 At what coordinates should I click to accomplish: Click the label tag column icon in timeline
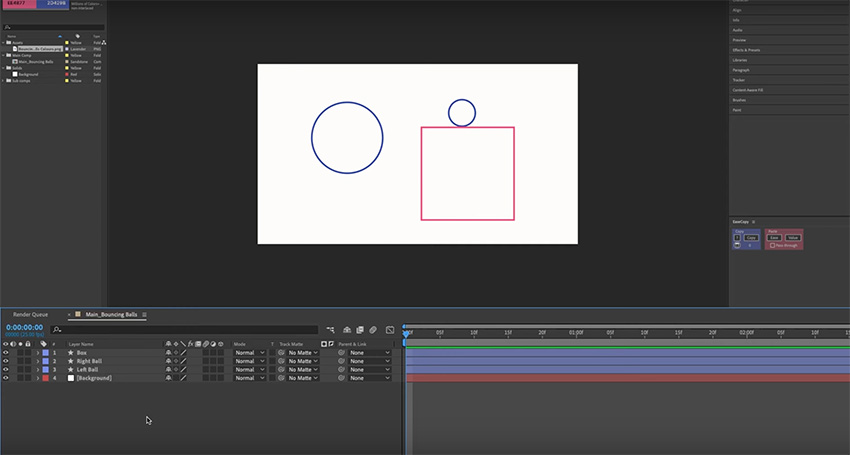tap(44, 344)
